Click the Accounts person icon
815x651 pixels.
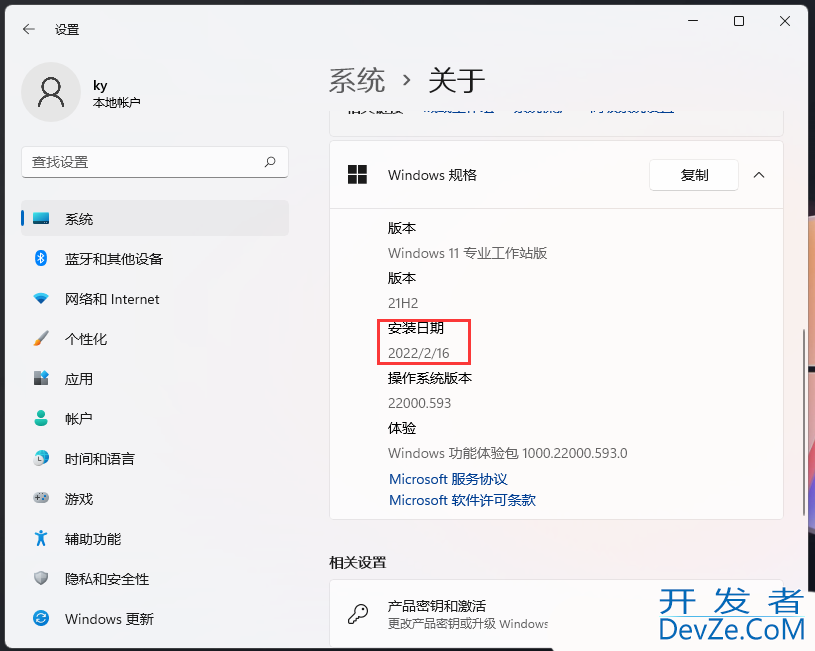point(41,418)
